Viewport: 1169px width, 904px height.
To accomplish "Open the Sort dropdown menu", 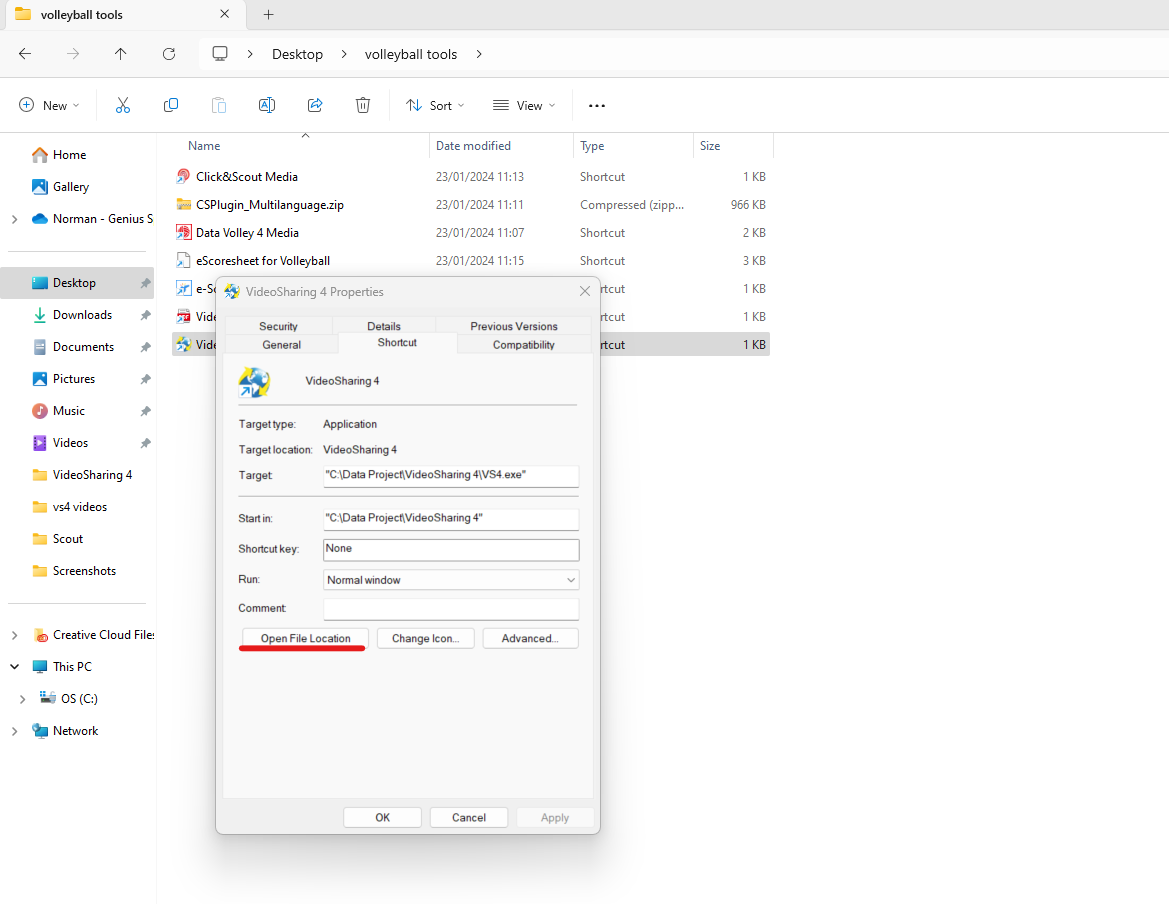I will coord(435,106).
